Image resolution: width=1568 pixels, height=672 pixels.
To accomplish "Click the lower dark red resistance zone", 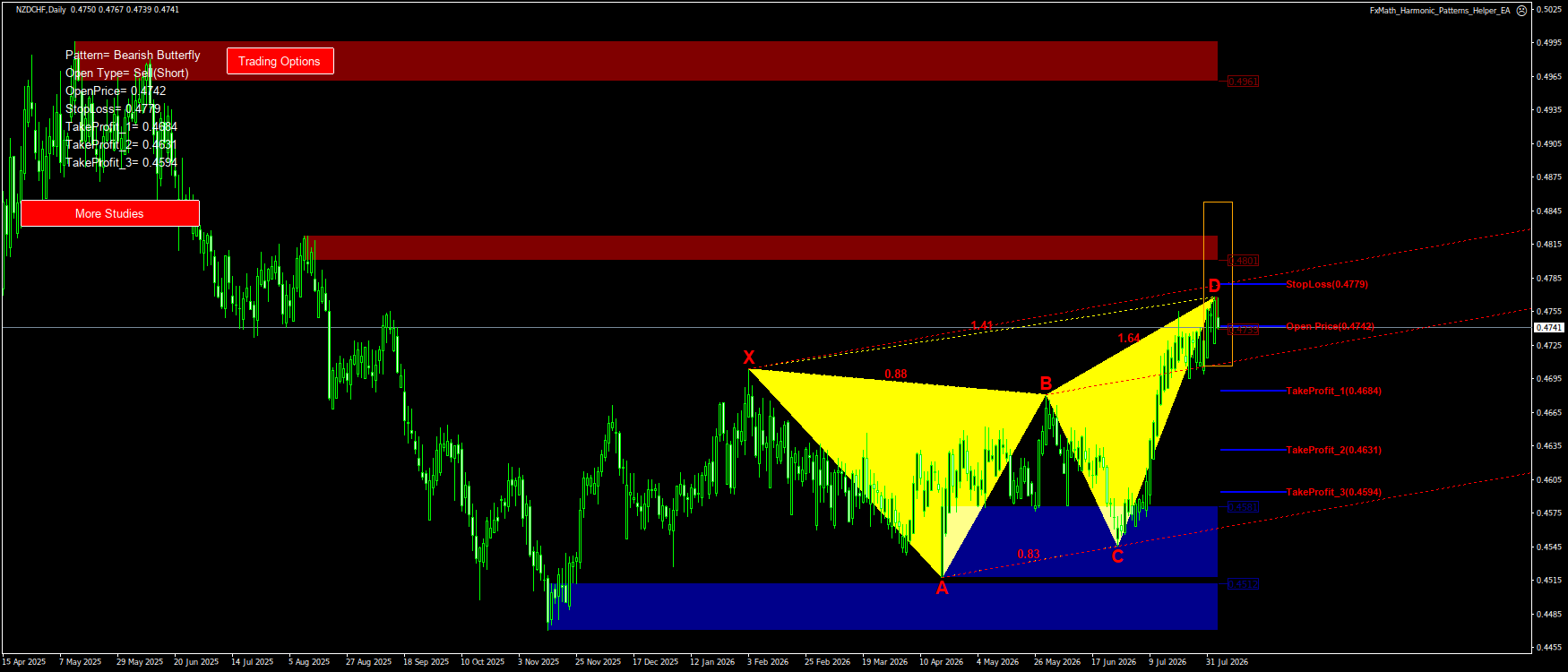I will click(x=762, y=248).
